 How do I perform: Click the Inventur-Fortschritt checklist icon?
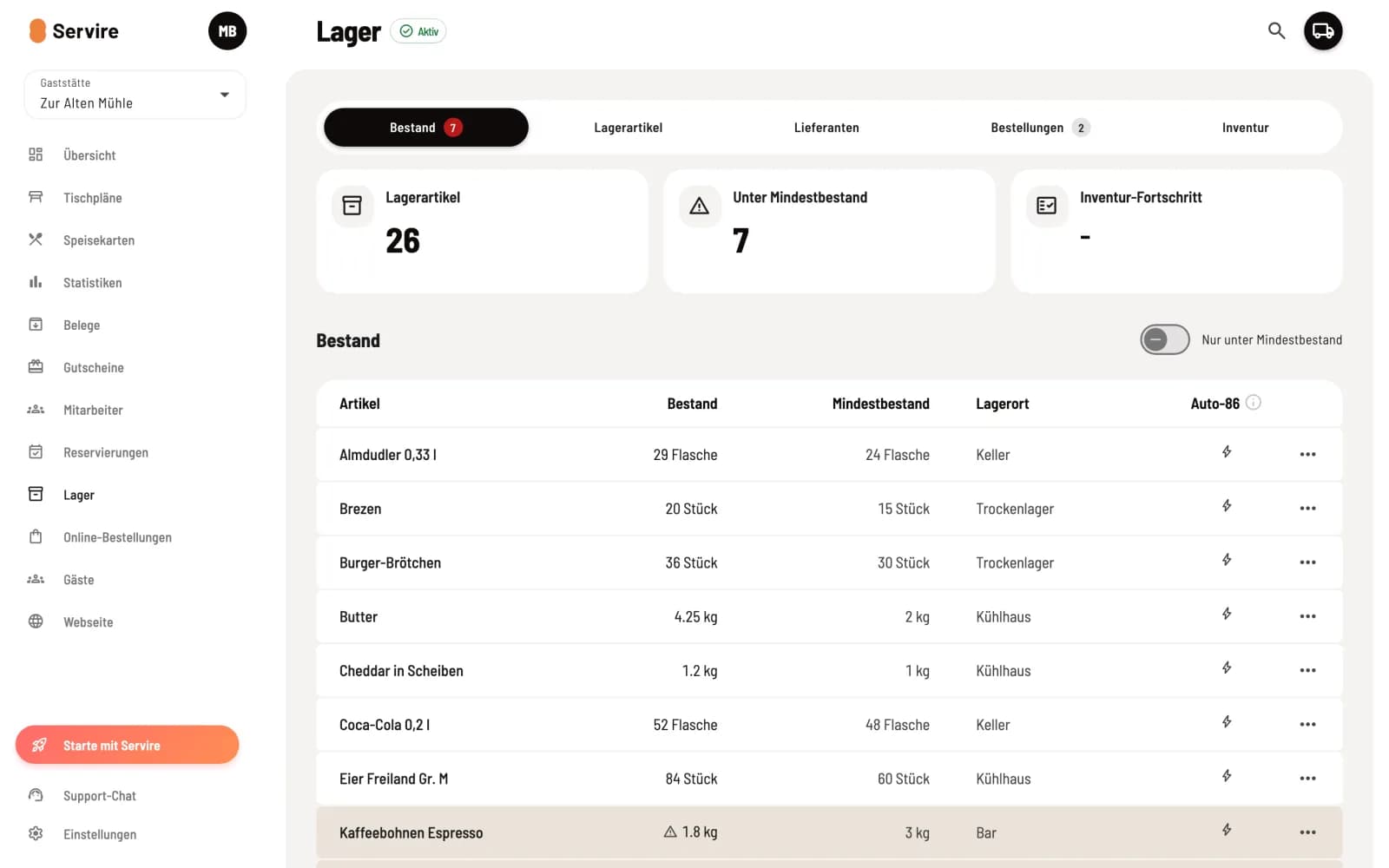click(1047, 206)
